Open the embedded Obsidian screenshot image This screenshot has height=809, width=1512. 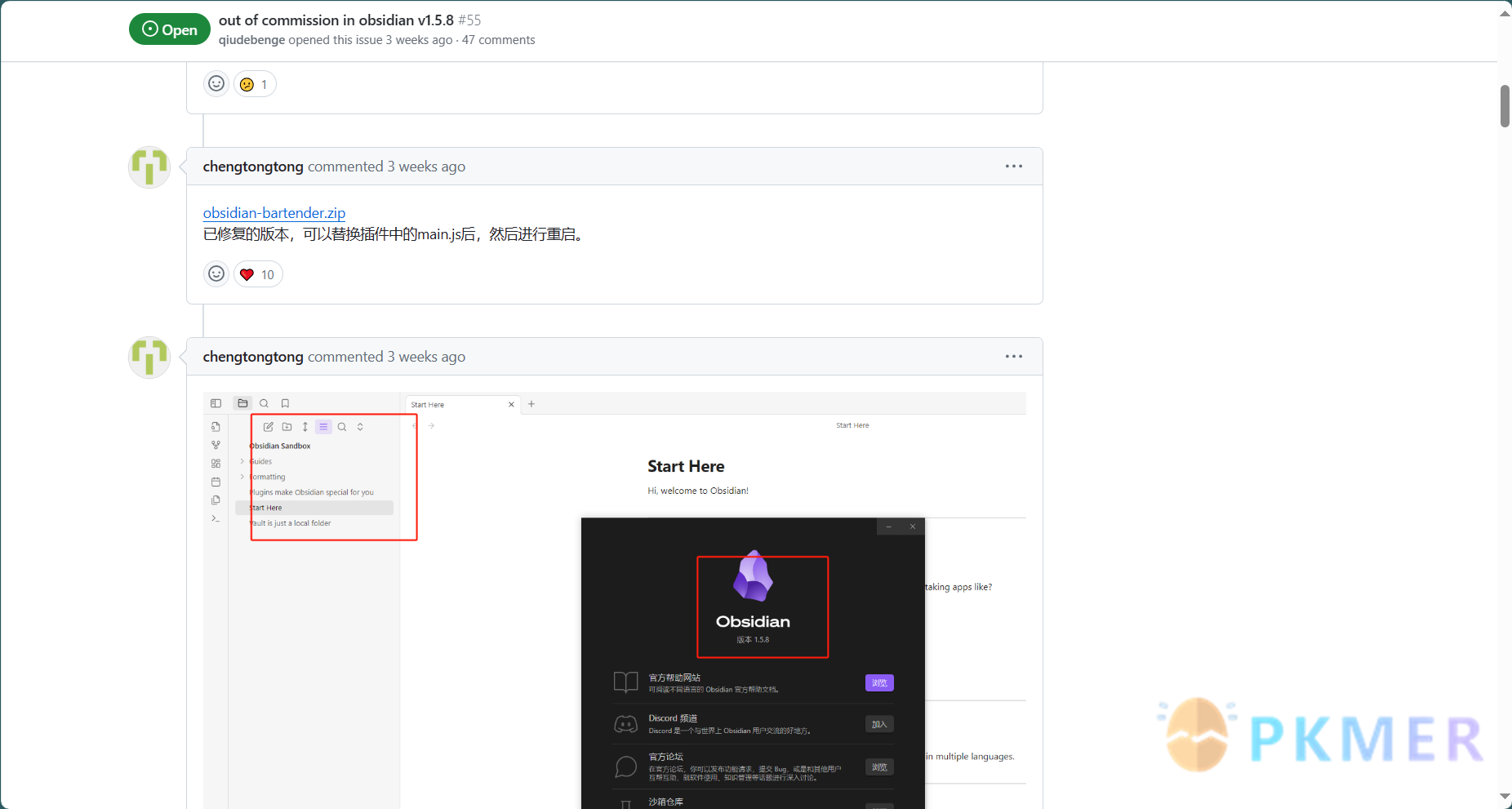615,600
